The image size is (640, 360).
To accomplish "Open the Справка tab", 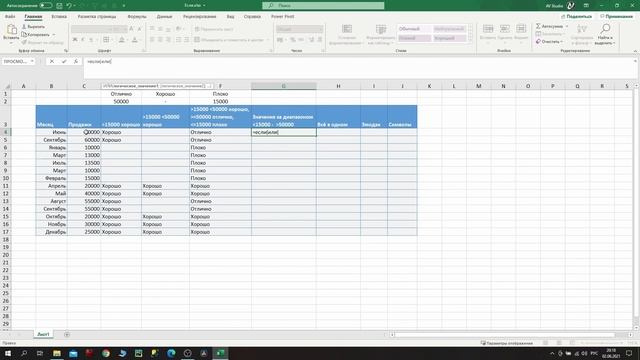I will pos(252,17).
